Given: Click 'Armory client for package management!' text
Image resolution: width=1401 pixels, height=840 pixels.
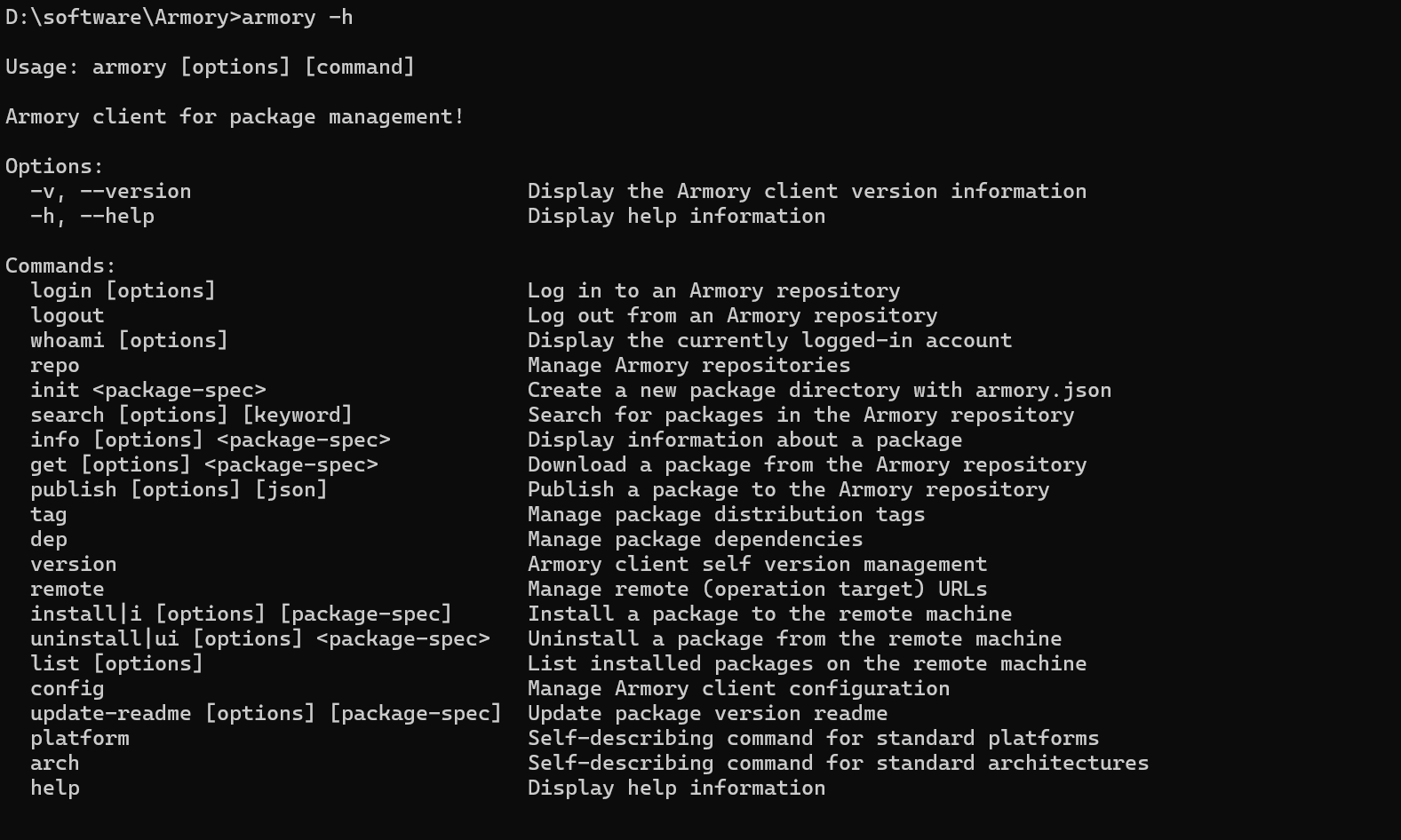Looking at the screenshot, I should point(235,117).
